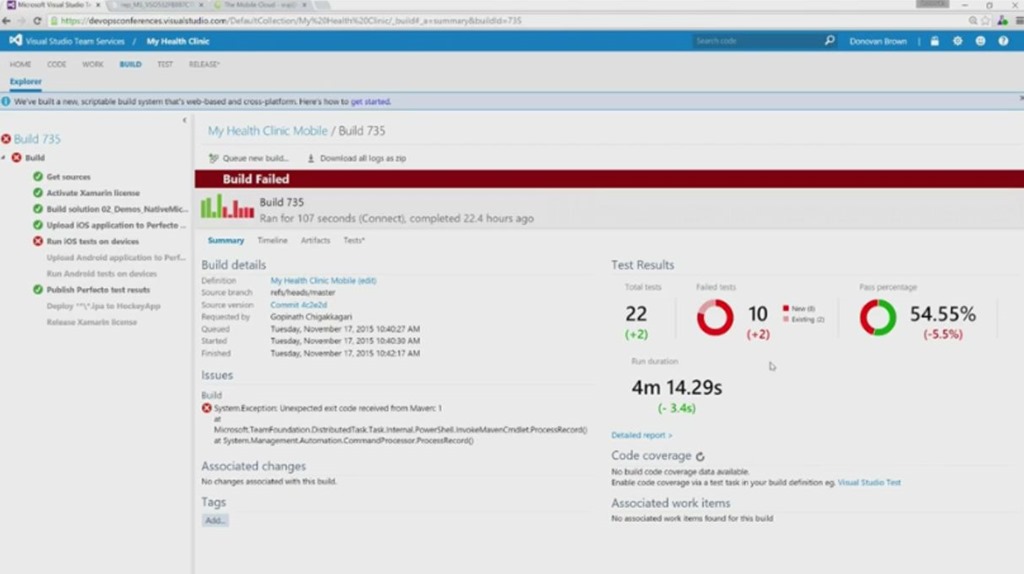Open Commit 4c2e2d link

[x=298, y=305]
